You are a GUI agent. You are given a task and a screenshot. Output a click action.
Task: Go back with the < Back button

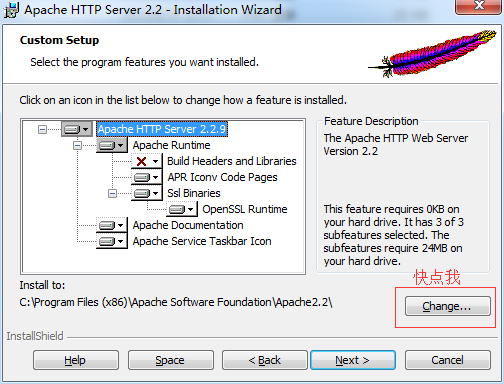[x=265, y=360]
